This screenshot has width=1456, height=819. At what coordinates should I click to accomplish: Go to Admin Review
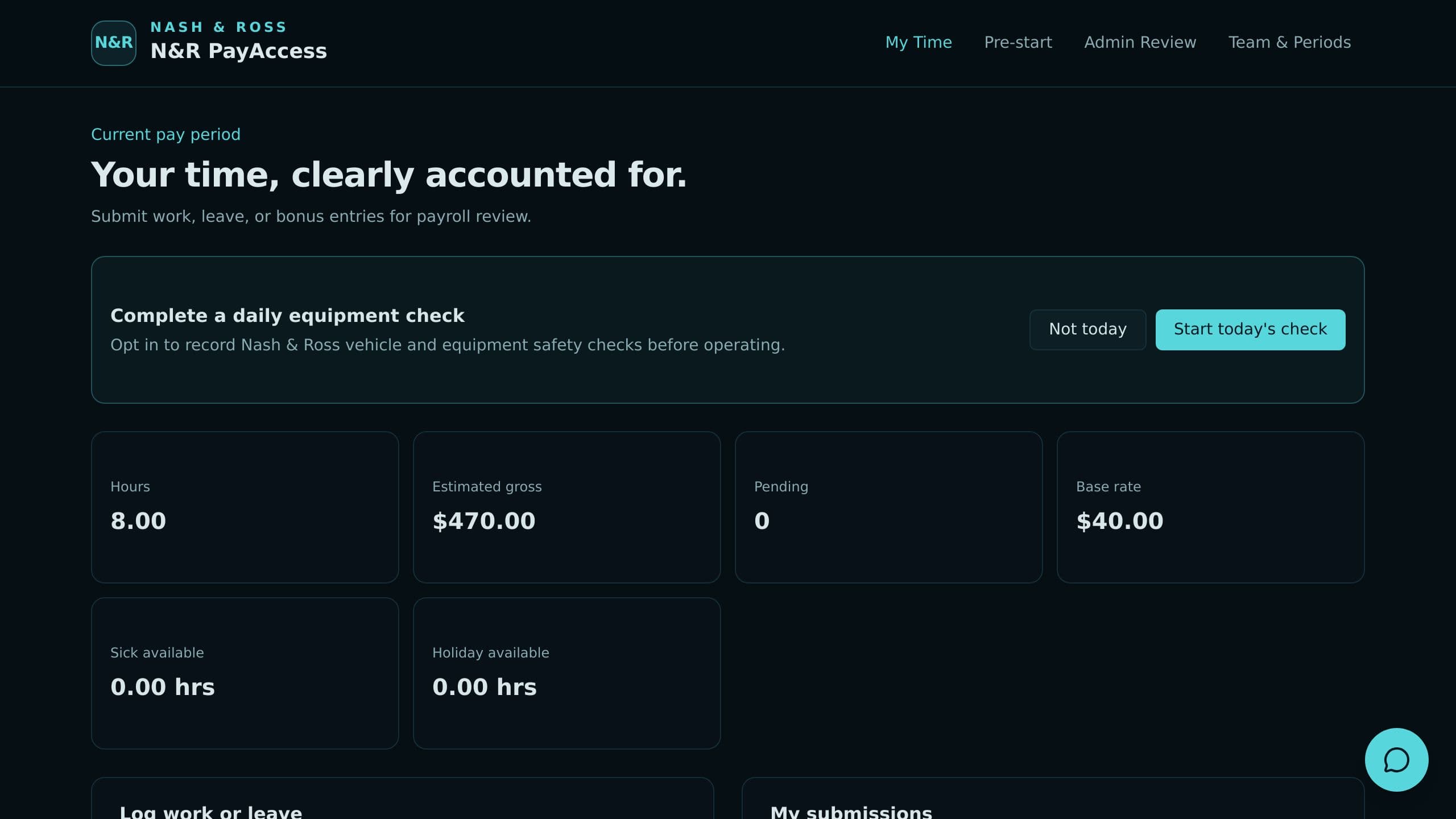coord(1140,43)
